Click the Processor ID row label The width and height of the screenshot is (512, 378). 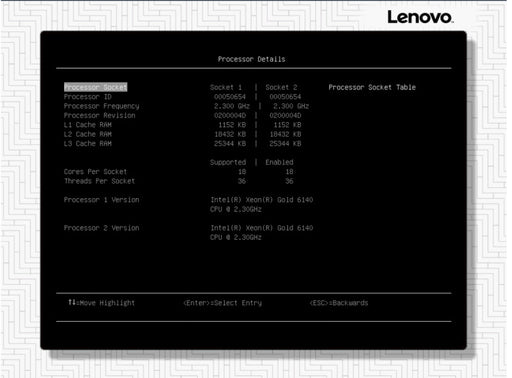point(88,97)
